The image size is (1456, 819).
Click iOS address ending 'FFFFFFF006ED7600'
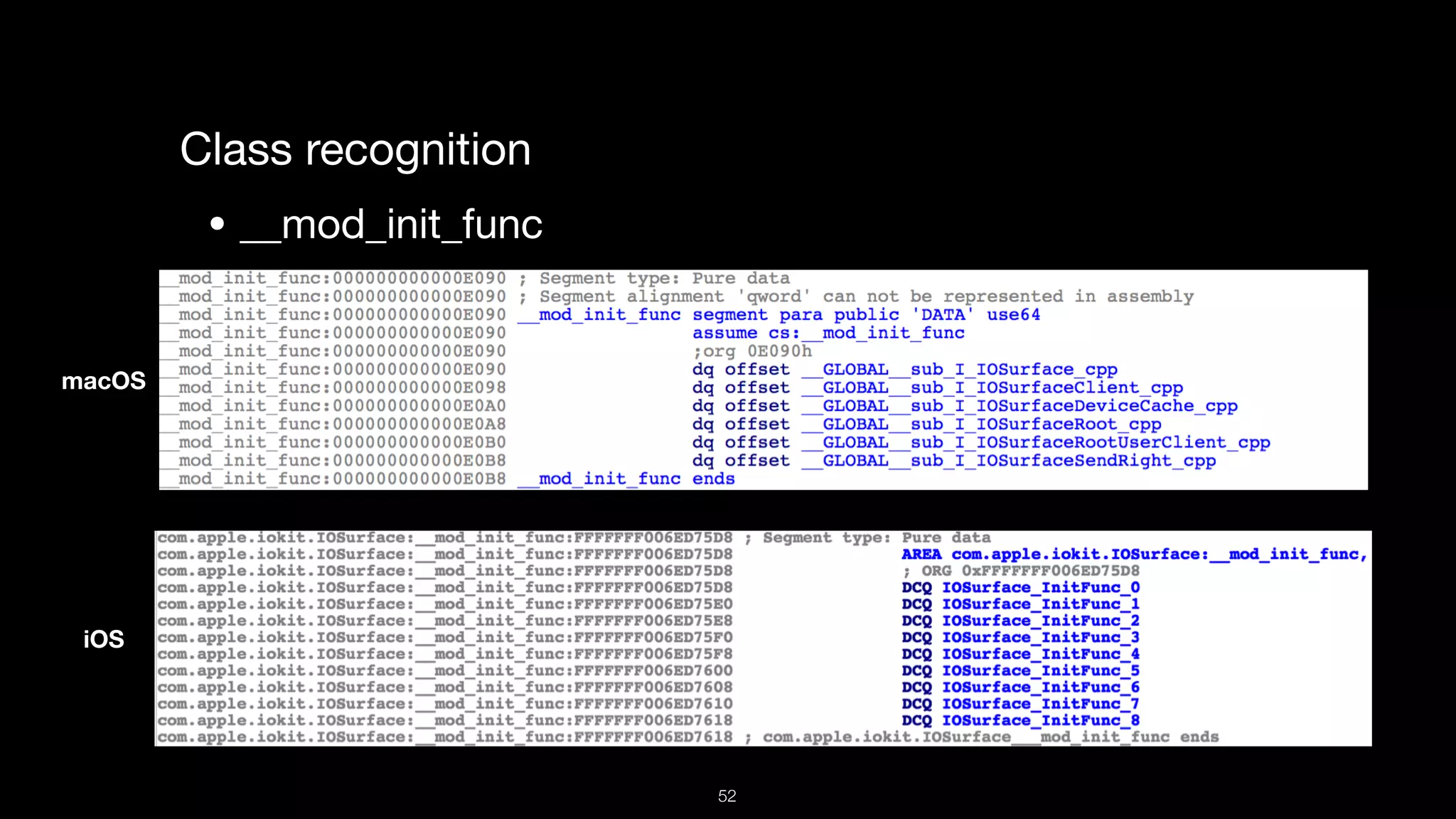click(445, 670)
